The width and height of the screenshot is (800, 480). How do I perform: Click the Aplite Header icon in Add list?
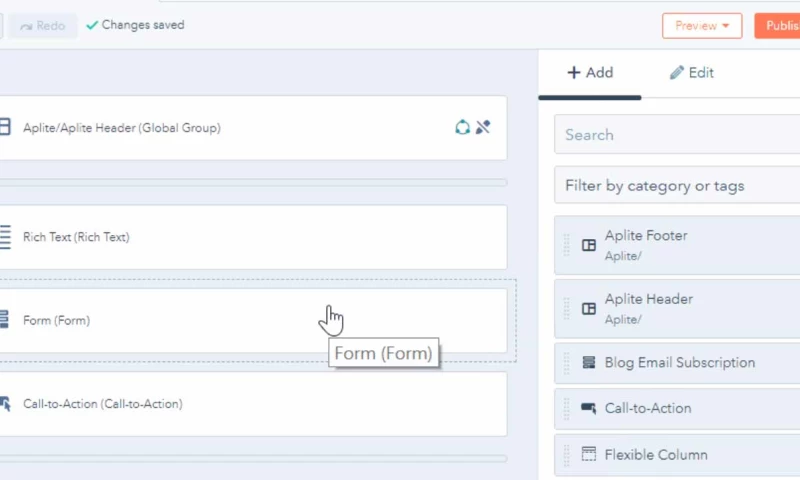click(589, 309)
